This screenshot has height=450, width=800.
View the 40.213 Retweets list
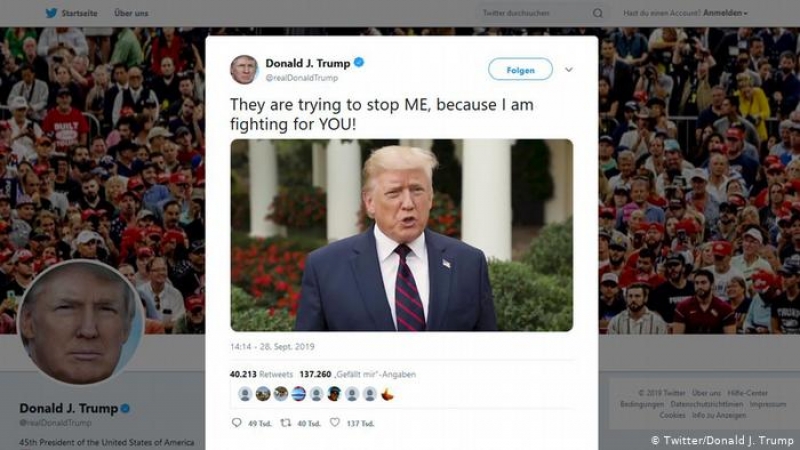coord(261,374)
